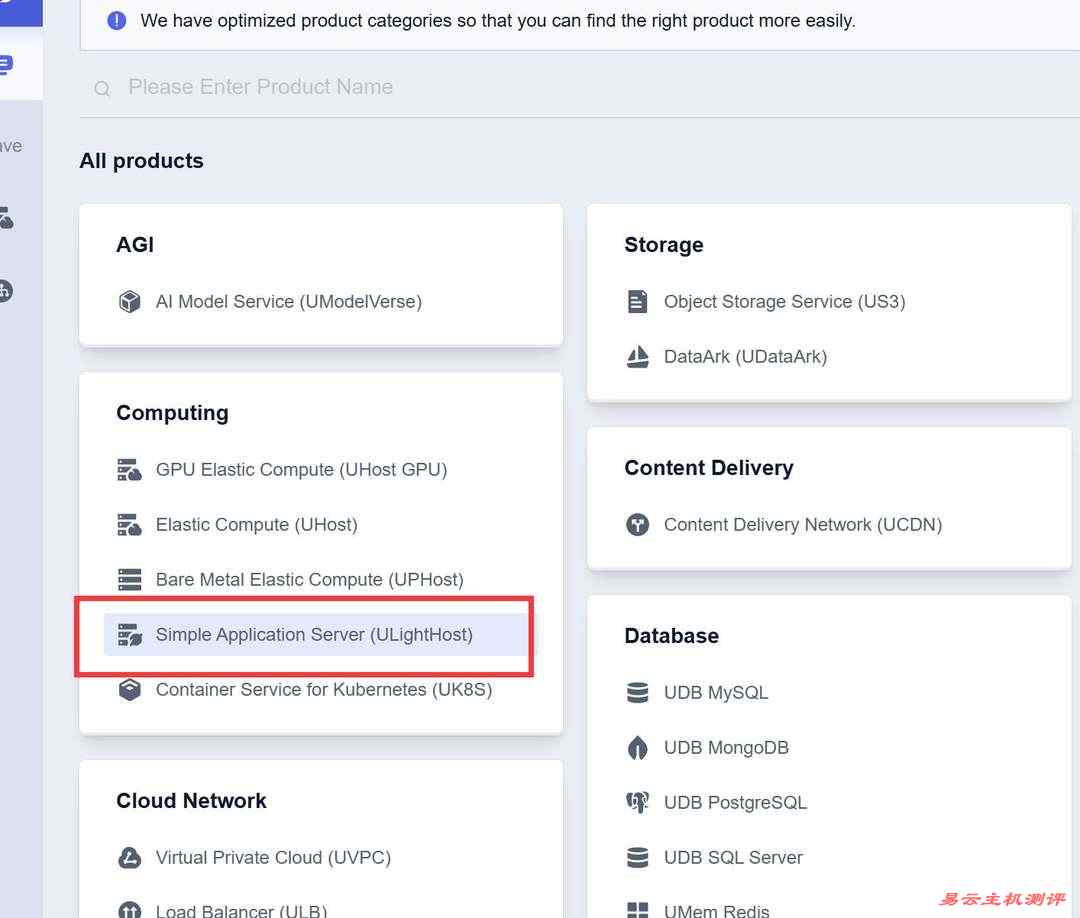The height and width of the screenshot is (918, 1080).
Task: Click the Object Storage Service document icon
Action: (x=637, y=302)
